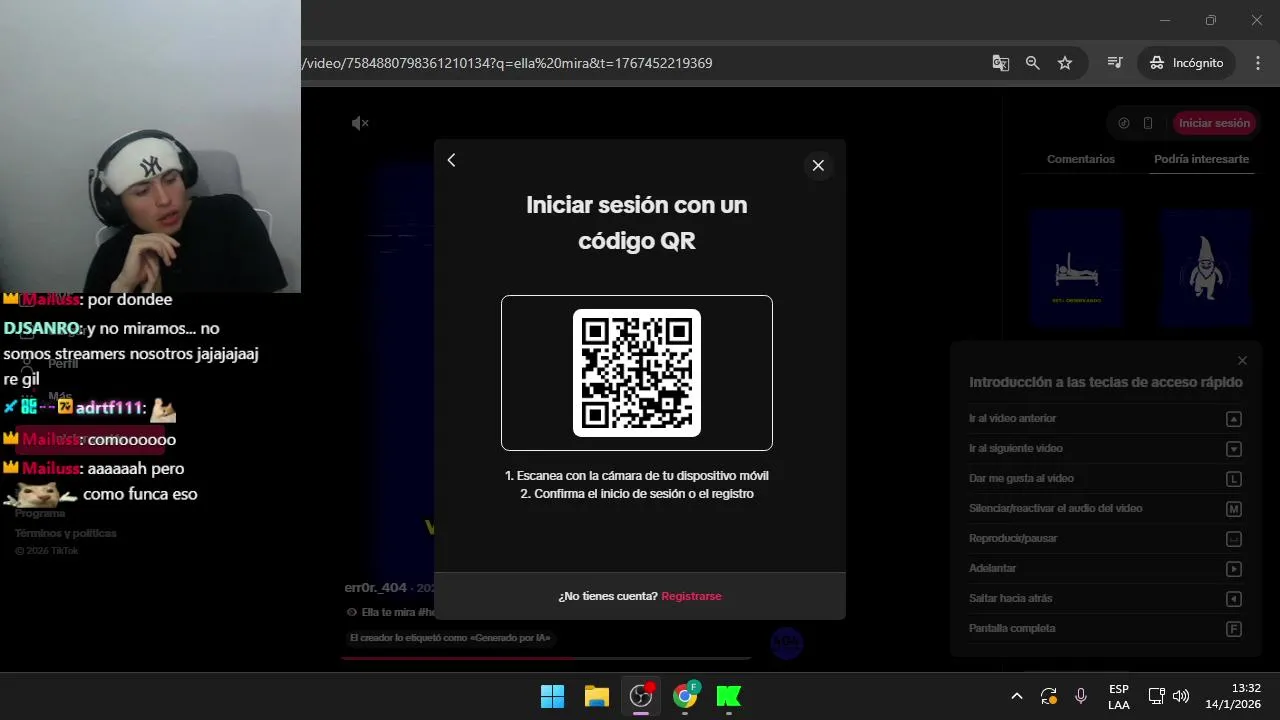Open Chrome three-dot menu
Screen dimensions: 1280x720
[1258, 63]
